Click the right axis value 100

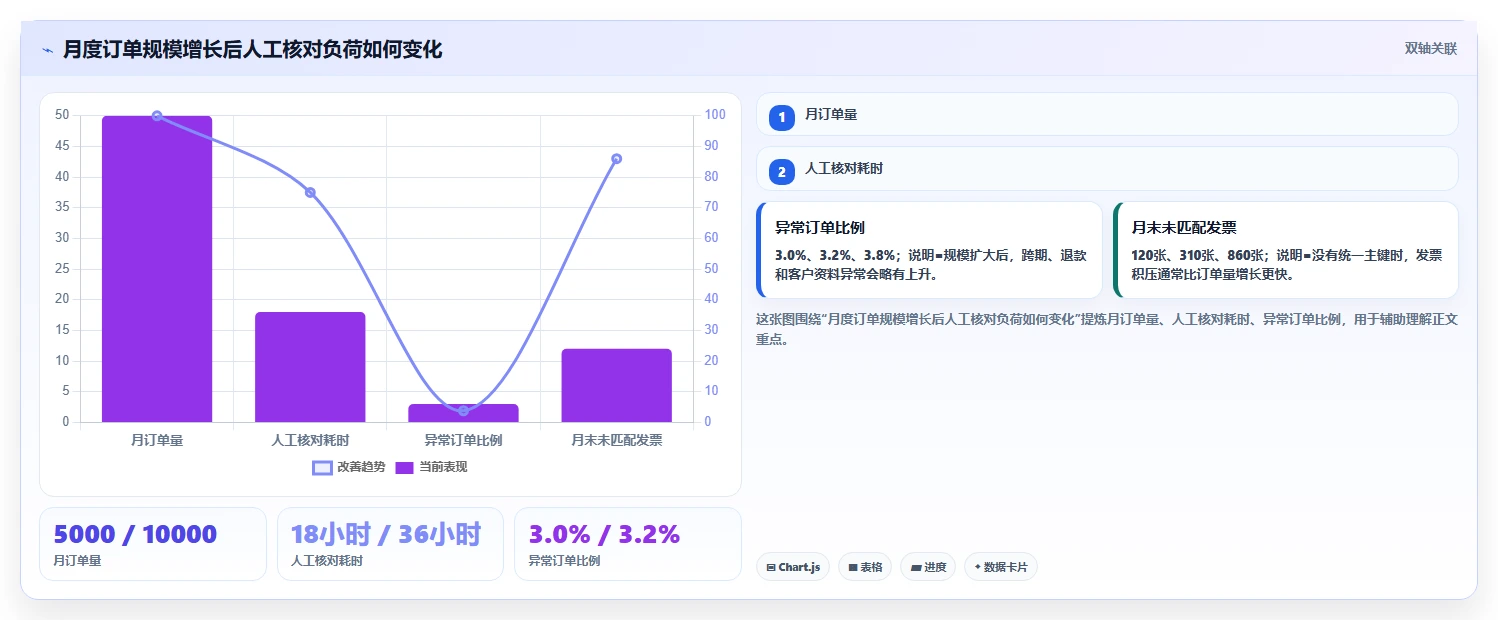(715, 115)
